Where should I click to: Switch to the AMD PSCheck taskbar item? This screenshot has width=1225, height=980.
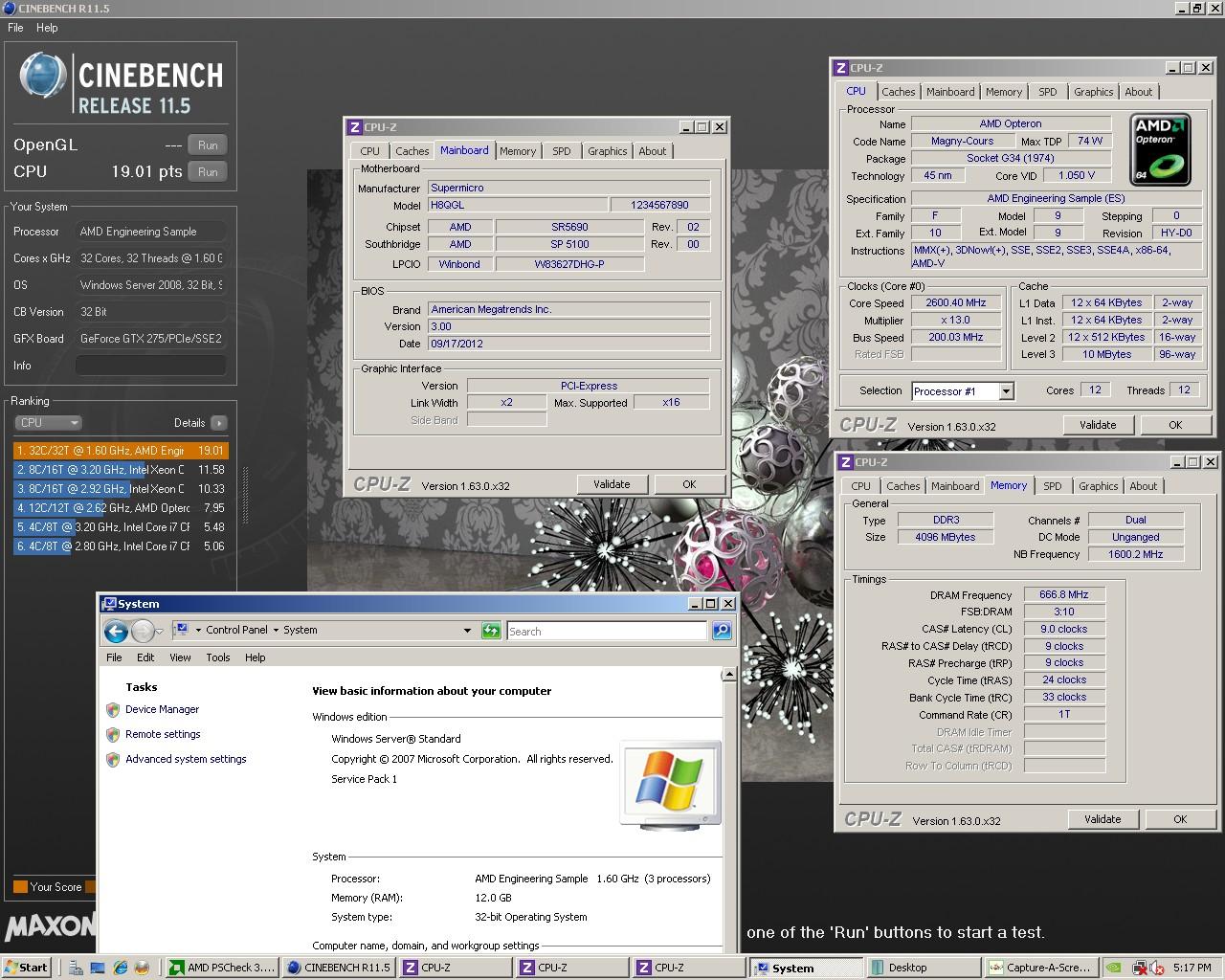coord(222,968)
